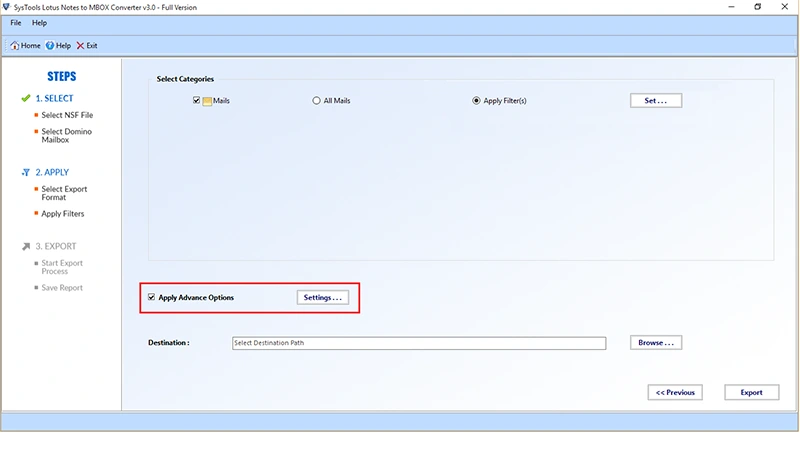
Task: Click Browse... to choose destination
Action: [x=656, y=343]
